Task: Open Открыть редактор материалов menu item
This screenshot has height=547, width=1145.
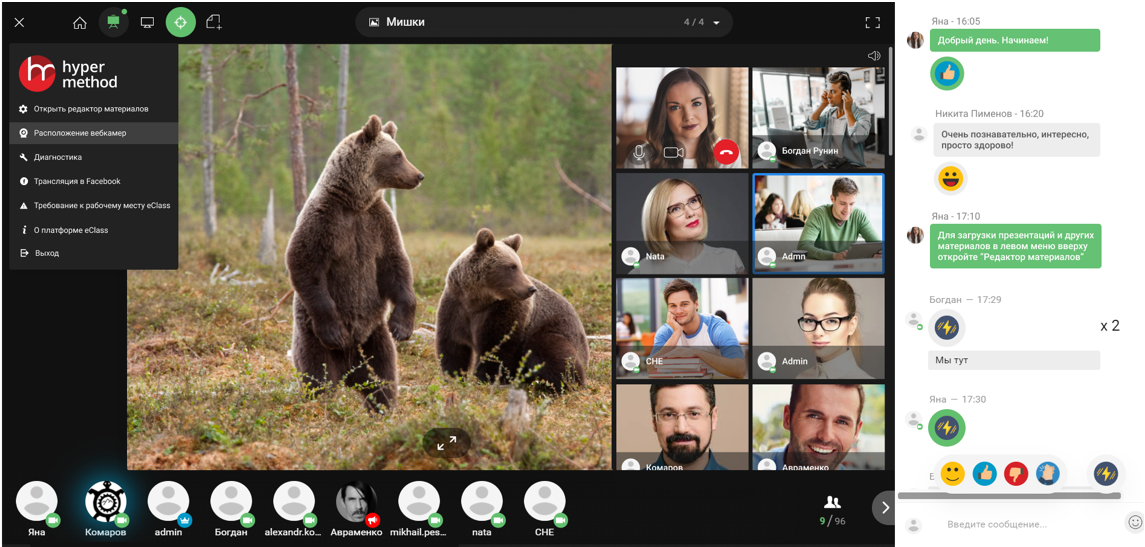Action: tap(93, 109)
